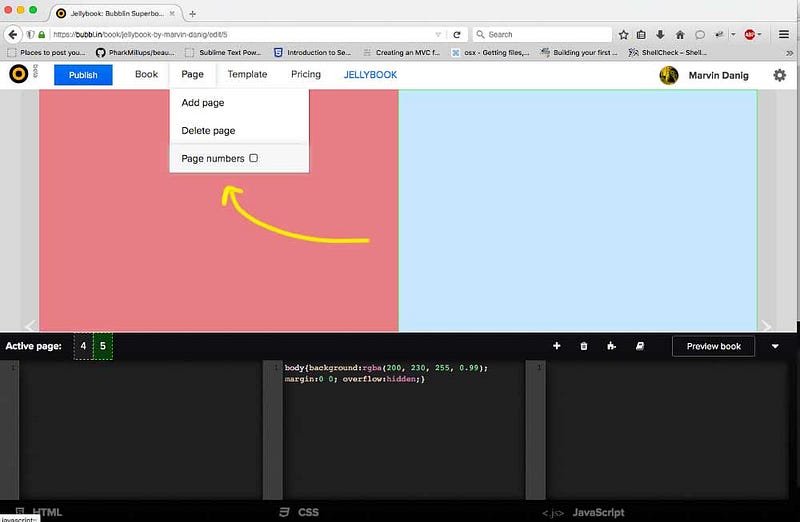Open the Firefox downloads arrow icon
Viewport: 800px width, 522px height.
660,35
